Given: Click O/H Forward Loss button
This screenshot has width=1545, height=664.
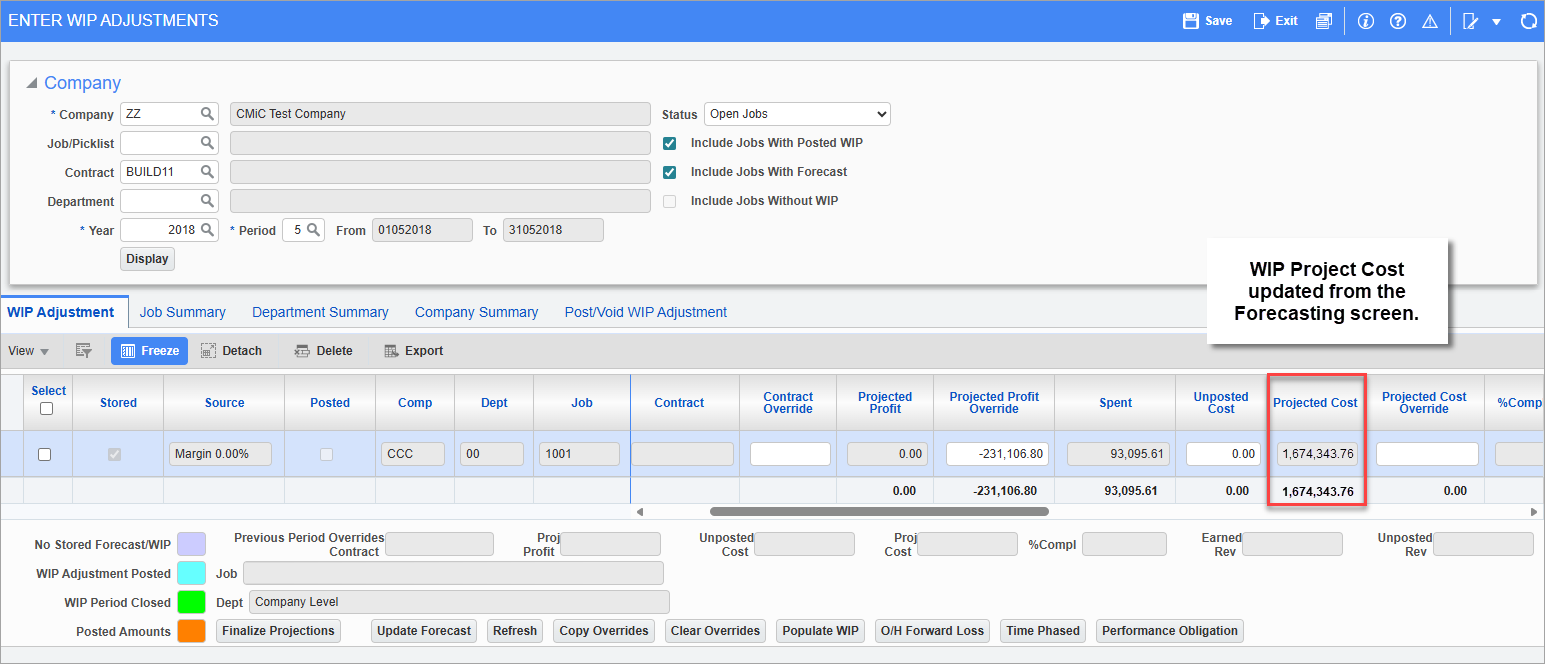Looking at the screenshot, I should (x=932, y=631).
